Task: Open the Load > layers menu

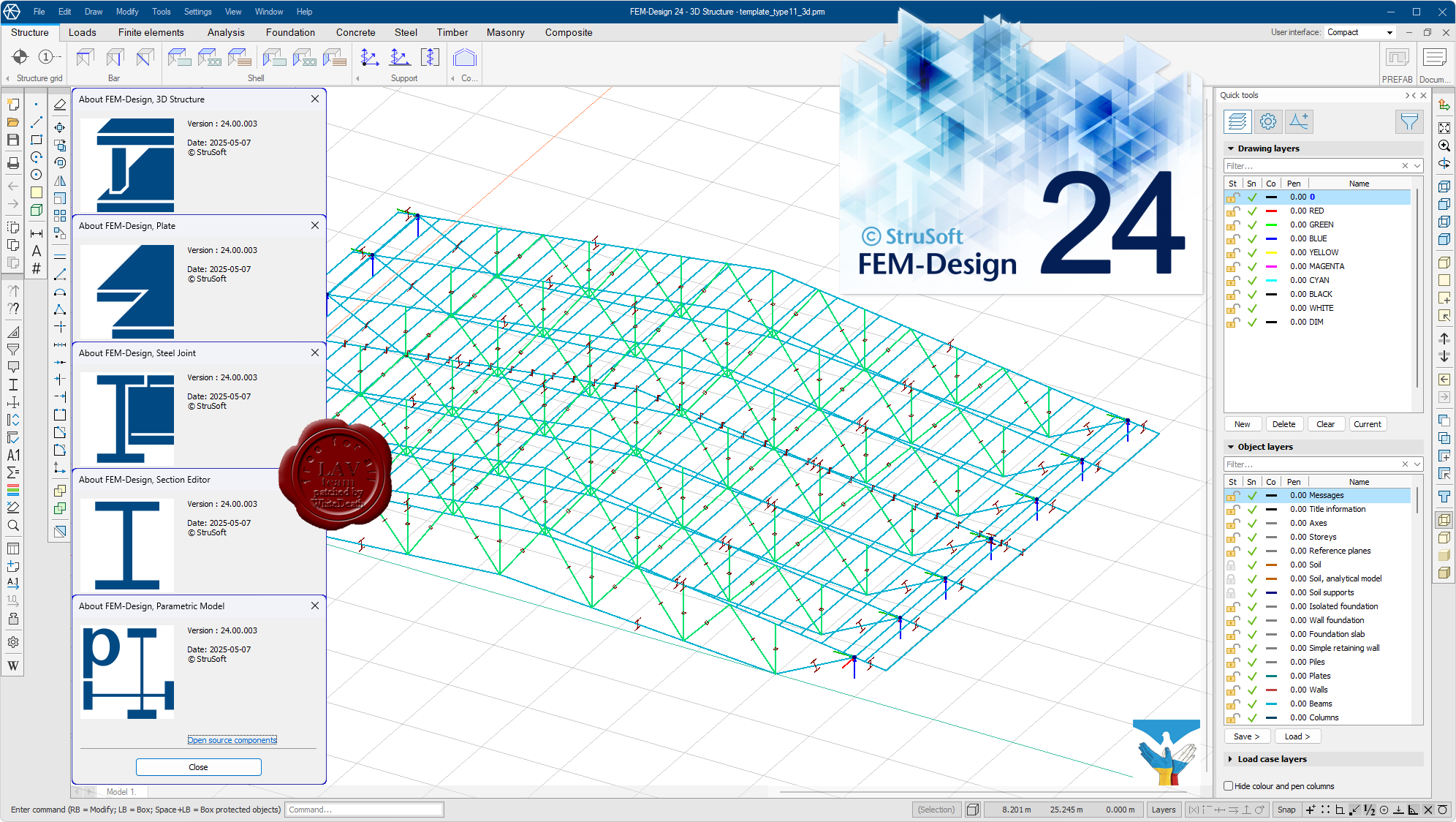Action: point(1297,736)
